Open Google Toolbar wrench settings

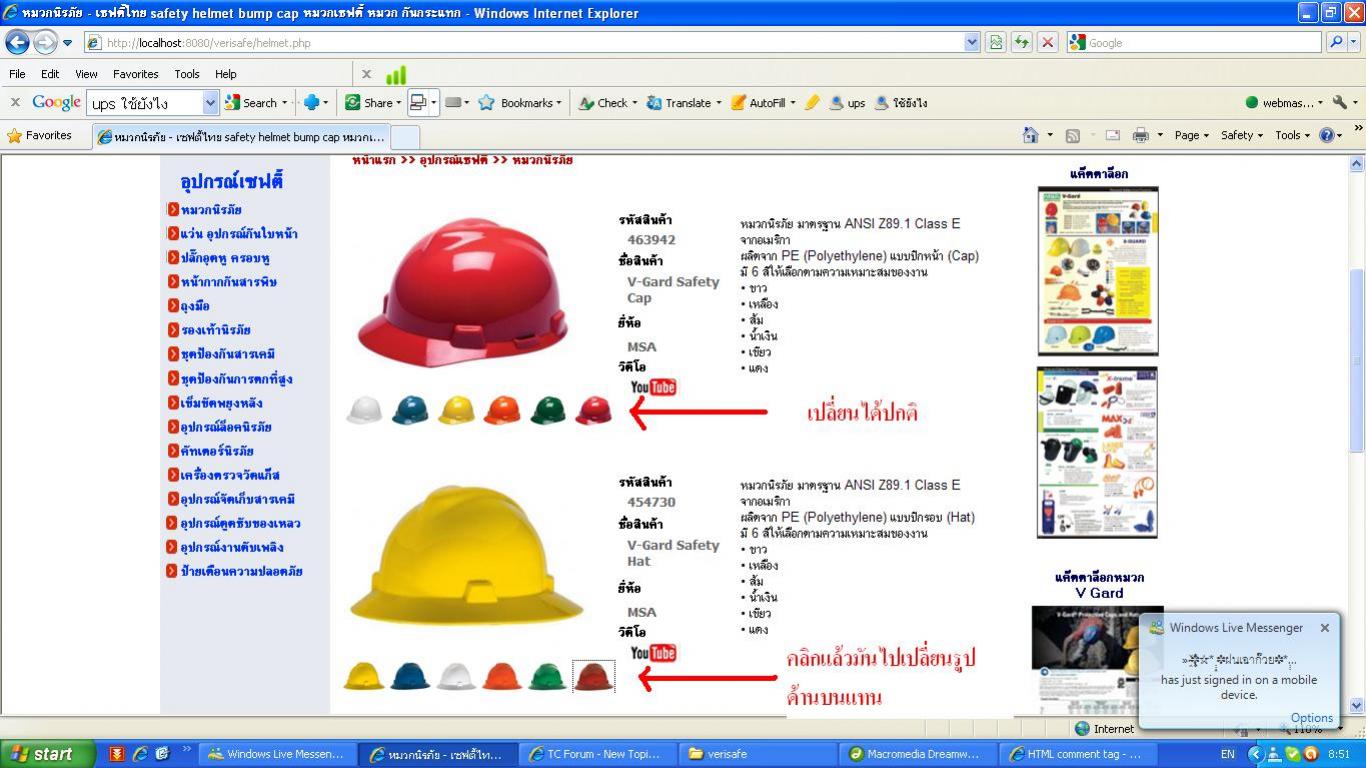[1339, 102]
